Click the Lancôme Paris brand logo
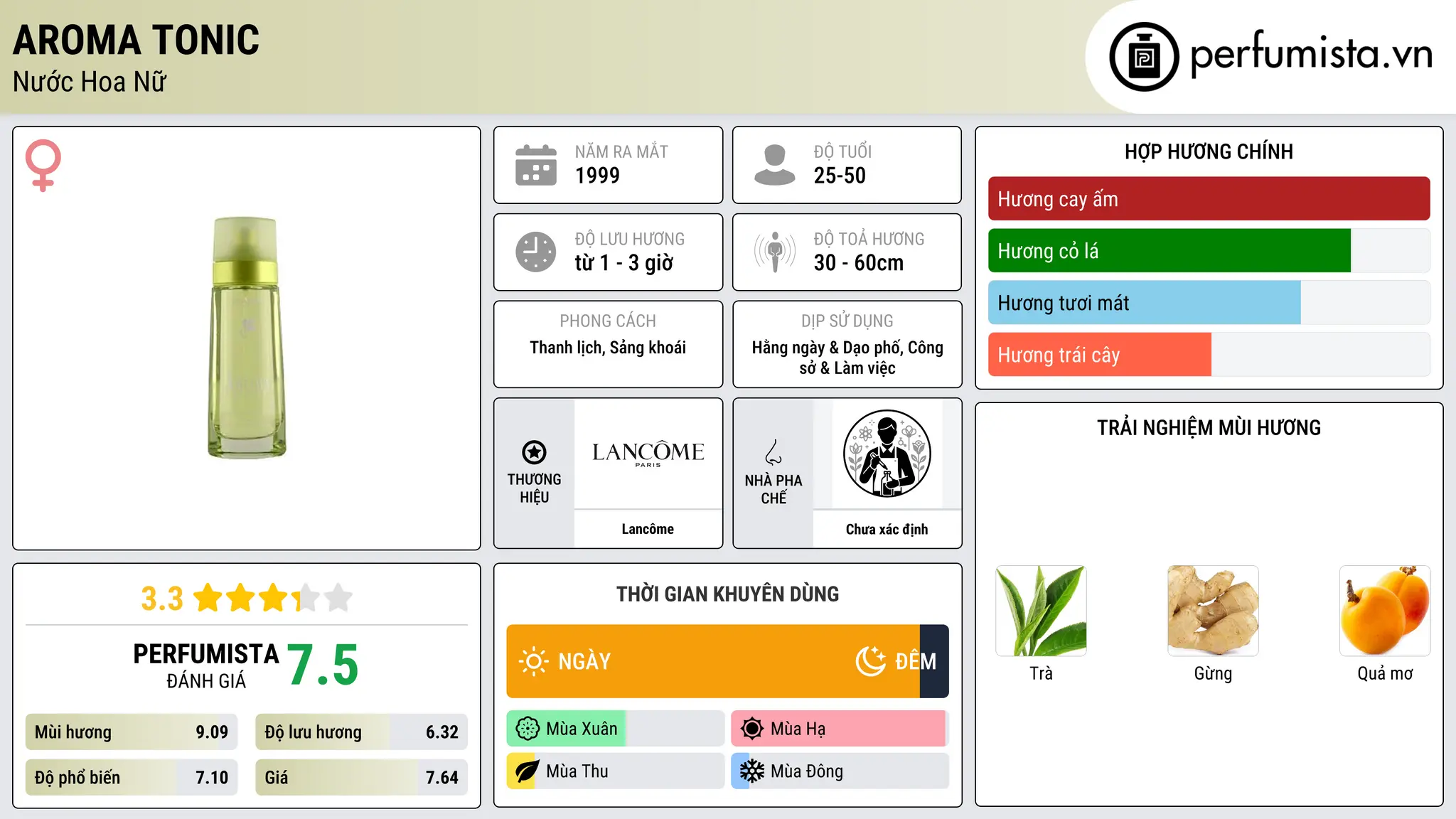Screen dimensions: 1456x819 [648, 454]
